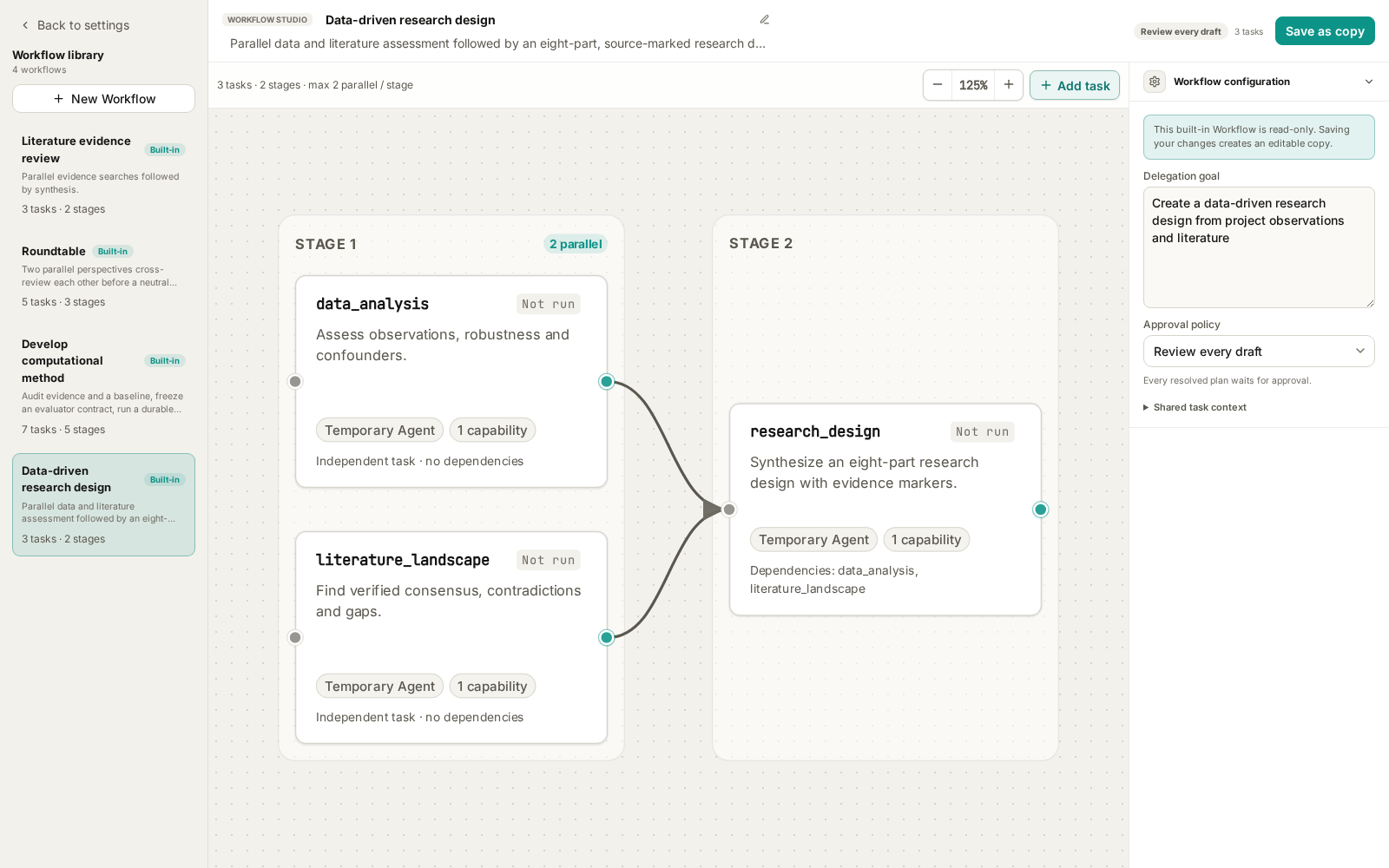
Task: Go back to settings
Action: (x=76, y=25)
